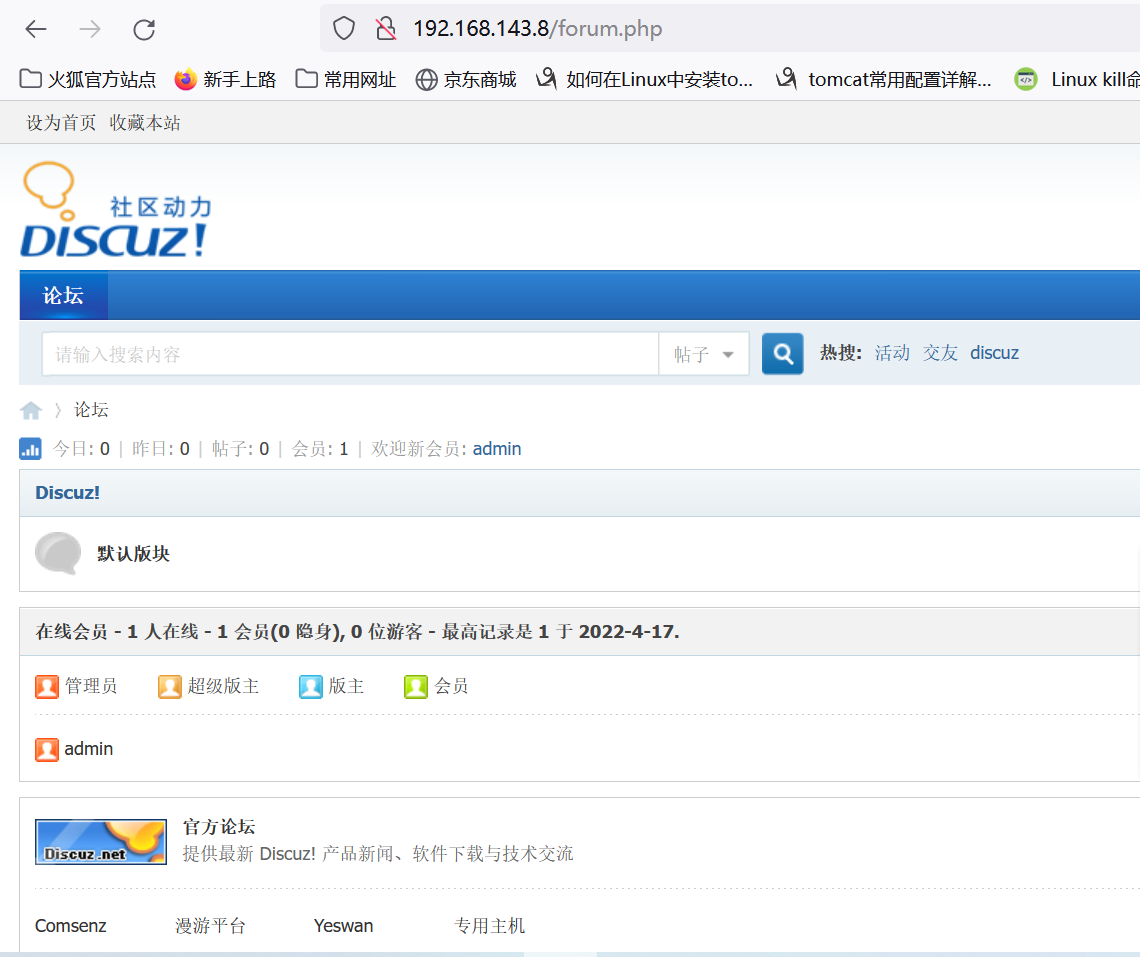Switch to the 论坛 navigation tab

[63, 295]
